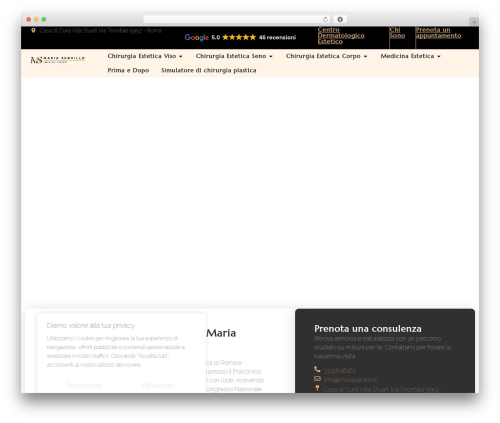The height and width of the screenshot is (423, 500).
Task: Click the 5.0 rating value
Action: (216, 37)
